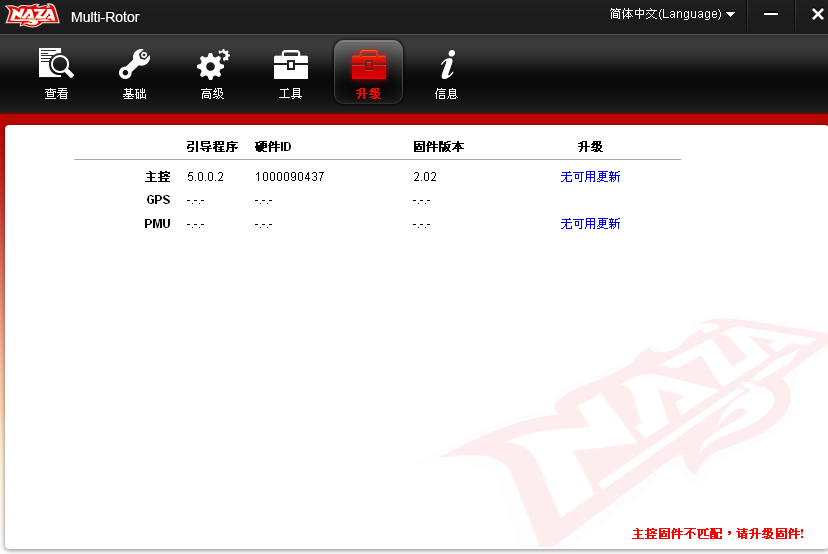The width and height of the screenshot is (828, 554).
Task: Select bootloader version 5.0.0.2
Action: click(205, 176)
